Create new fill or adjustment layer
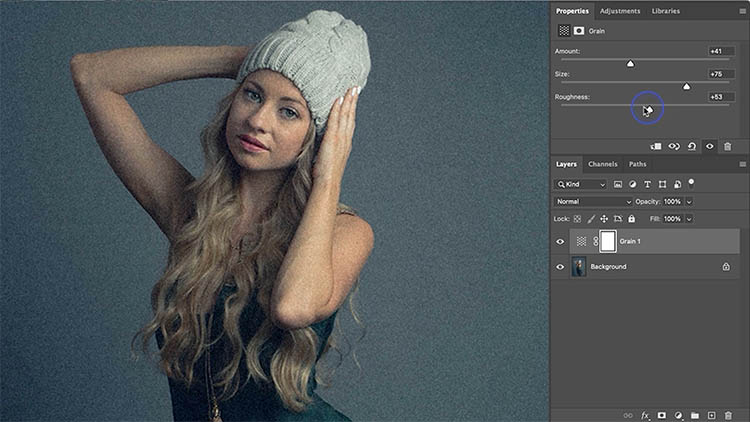This screenshot has width=750, height=422. coord(678,414)
